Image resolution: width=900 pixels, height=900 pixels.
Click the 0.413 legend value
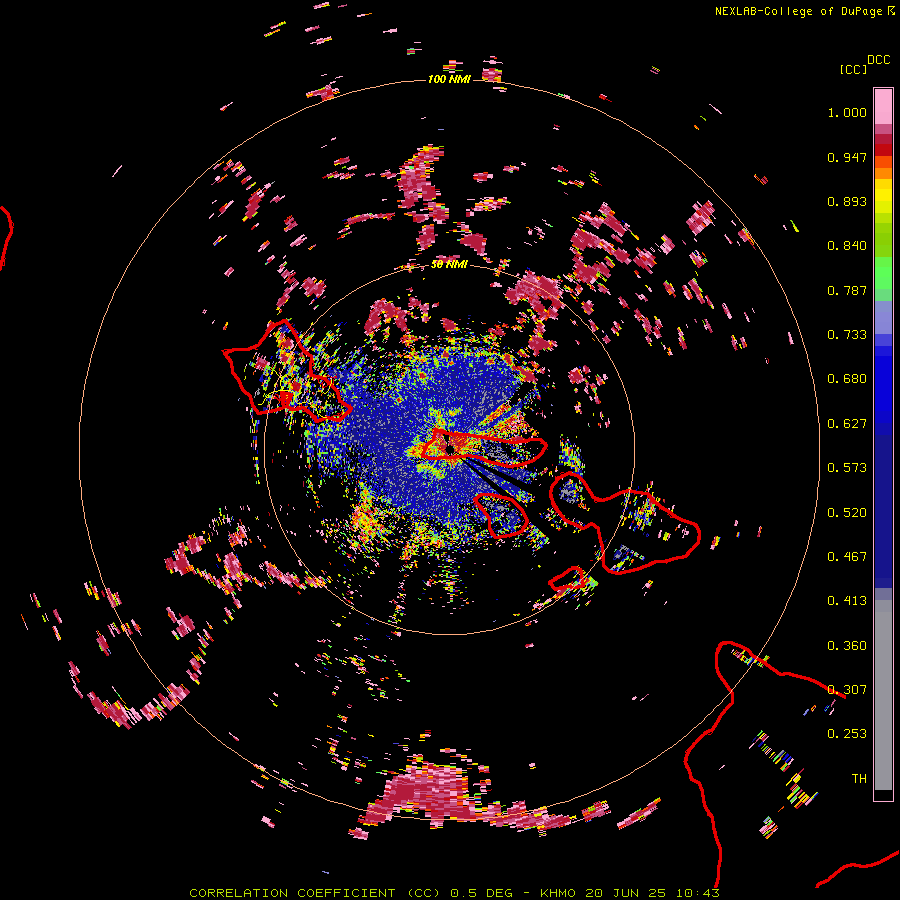[847, 601]
